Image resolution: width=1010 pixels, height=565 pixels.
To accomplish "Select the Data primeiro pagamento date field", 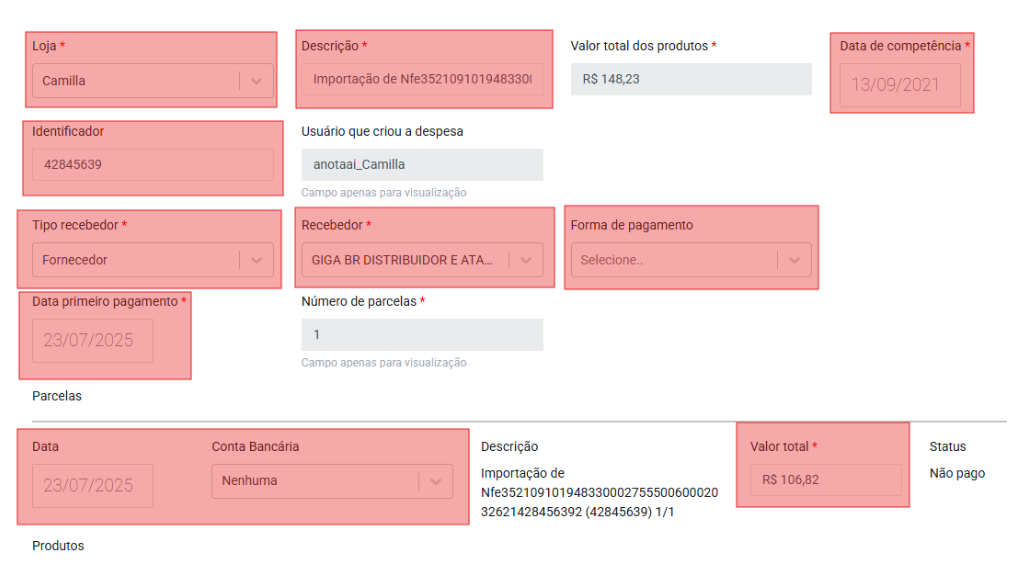I will click(93, 340).
